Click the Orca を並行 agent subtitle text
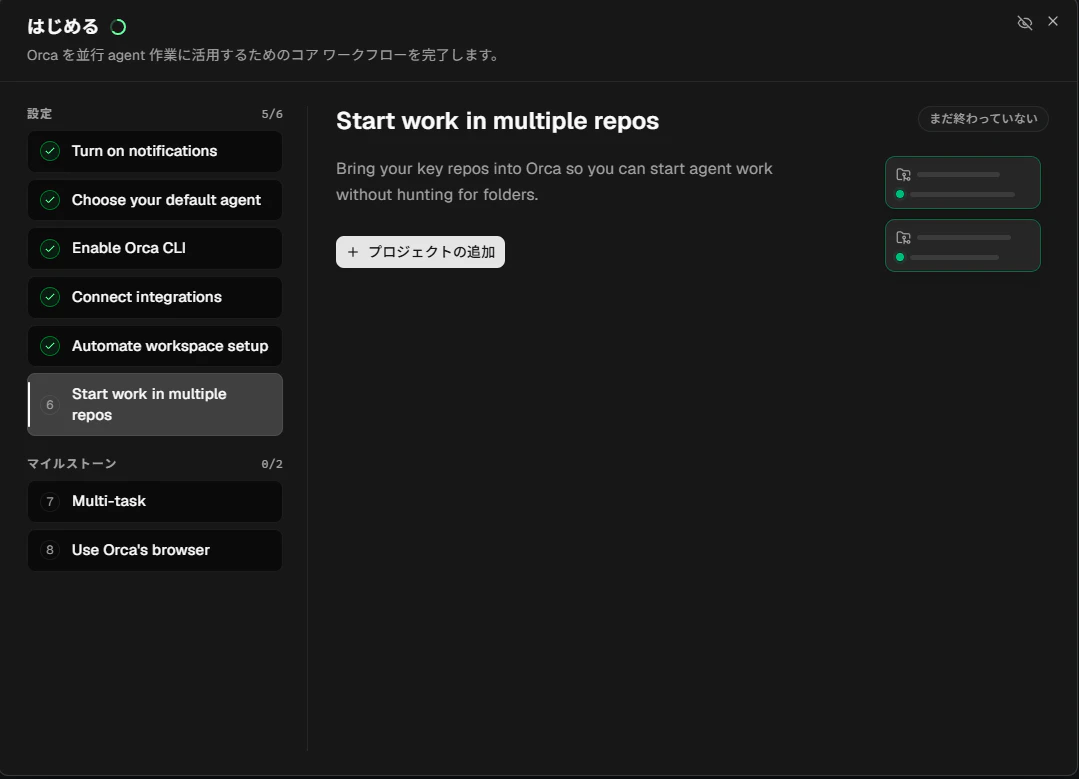This screenshot has height=779, width=1079. point(264,55)
